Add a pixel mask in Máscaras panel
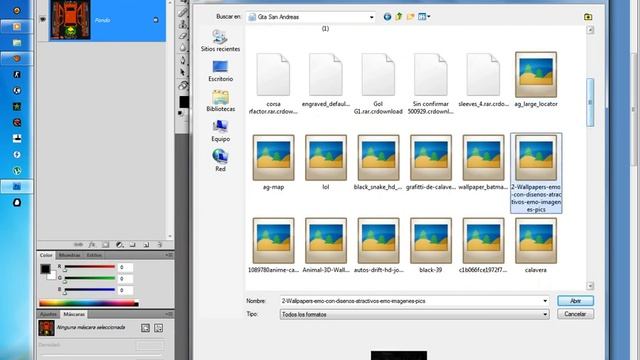Image resolution: width=640 pixels, height=360 pixels. [x=145, y=328]
